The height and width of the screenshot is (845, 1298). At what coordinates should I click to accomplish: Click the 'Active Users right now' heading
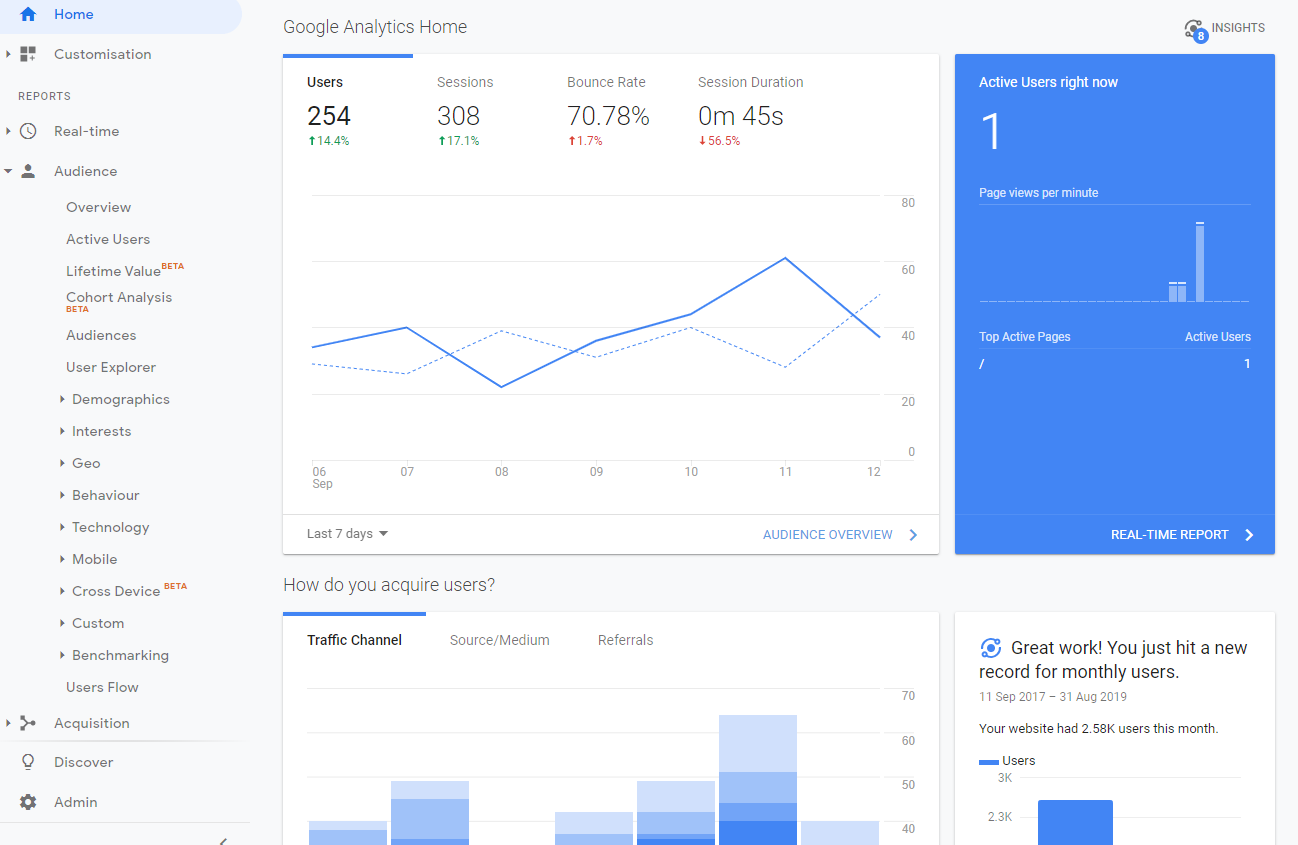click(x=1048, y=82)
